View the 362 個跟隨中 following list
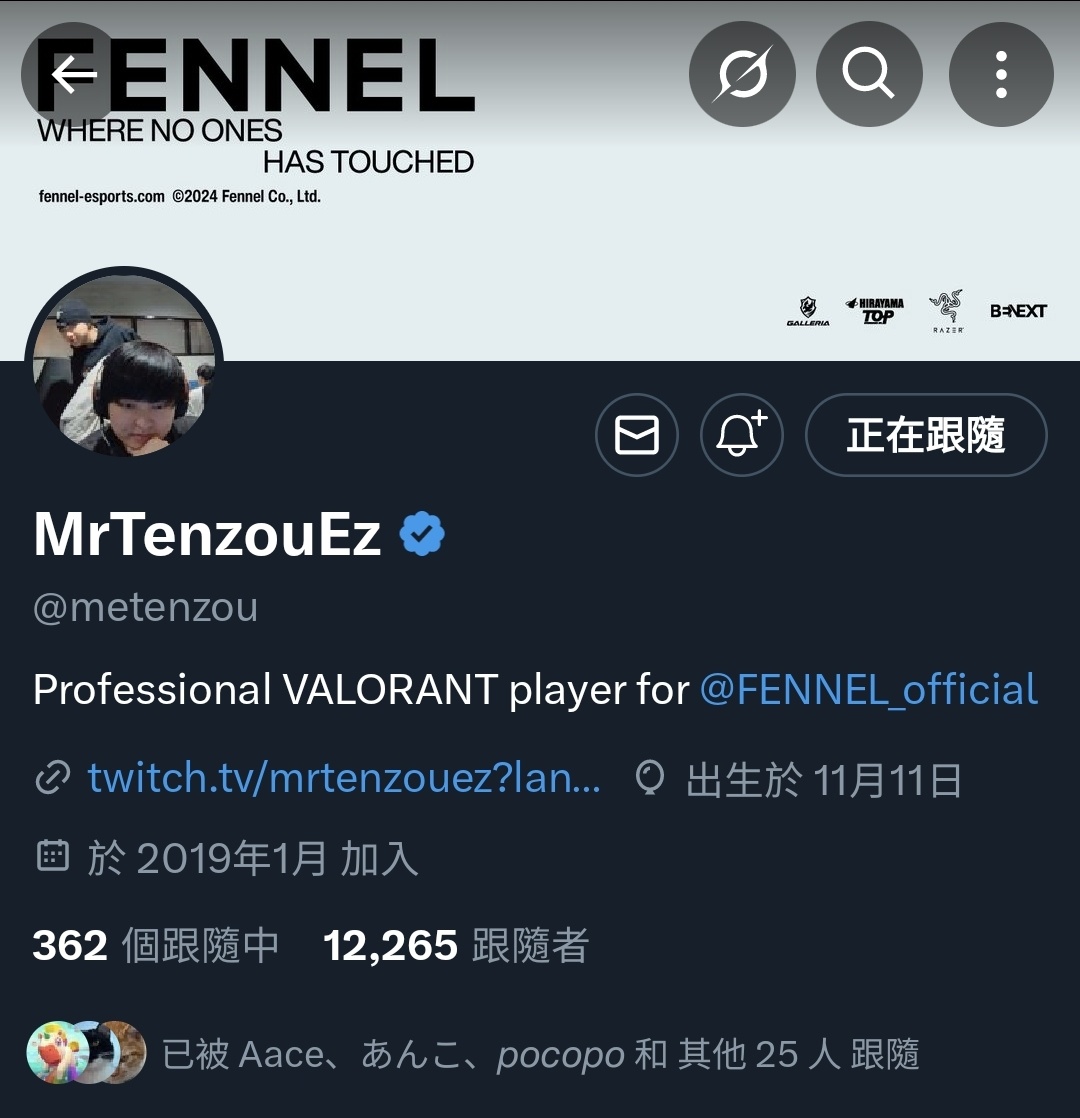The image size is (1080, 1118). click(x=155, y=945)
